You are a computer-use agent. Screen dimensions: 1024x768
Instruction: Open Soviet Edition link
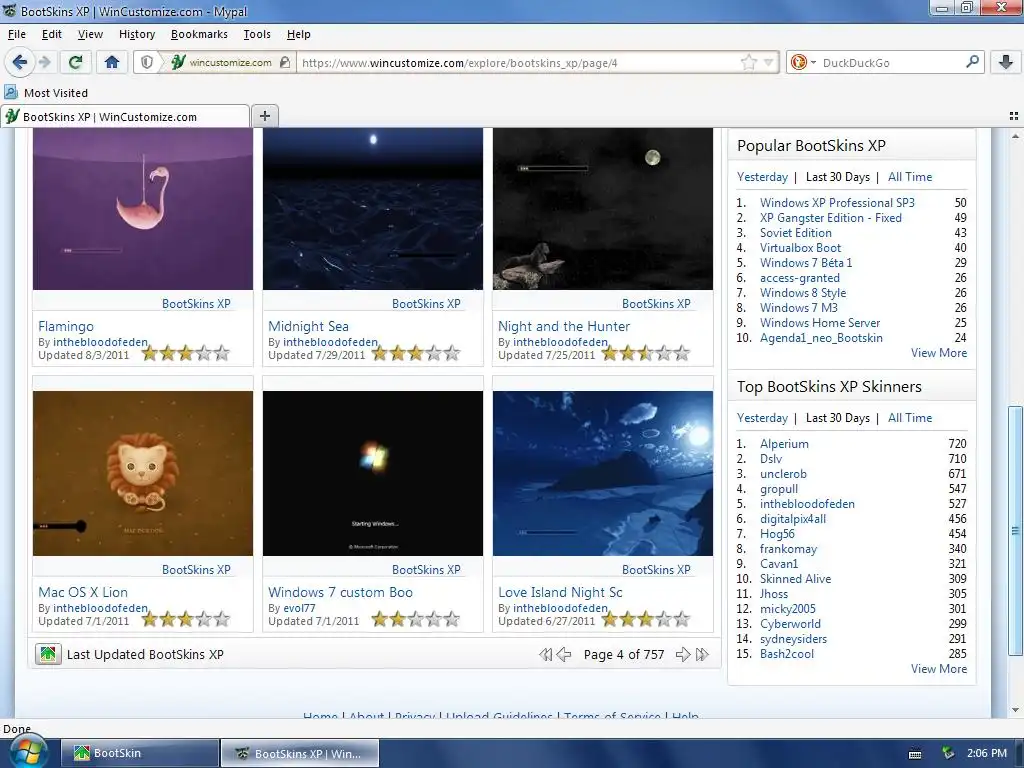pos(795,233)
